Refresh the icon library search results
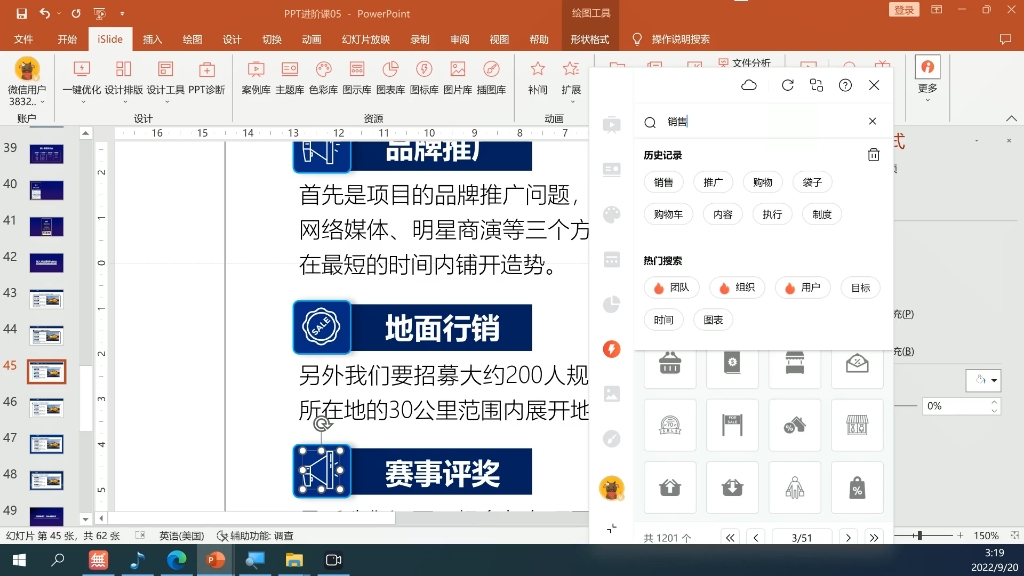The image size is (1024, 576). [x=788, y=86]
